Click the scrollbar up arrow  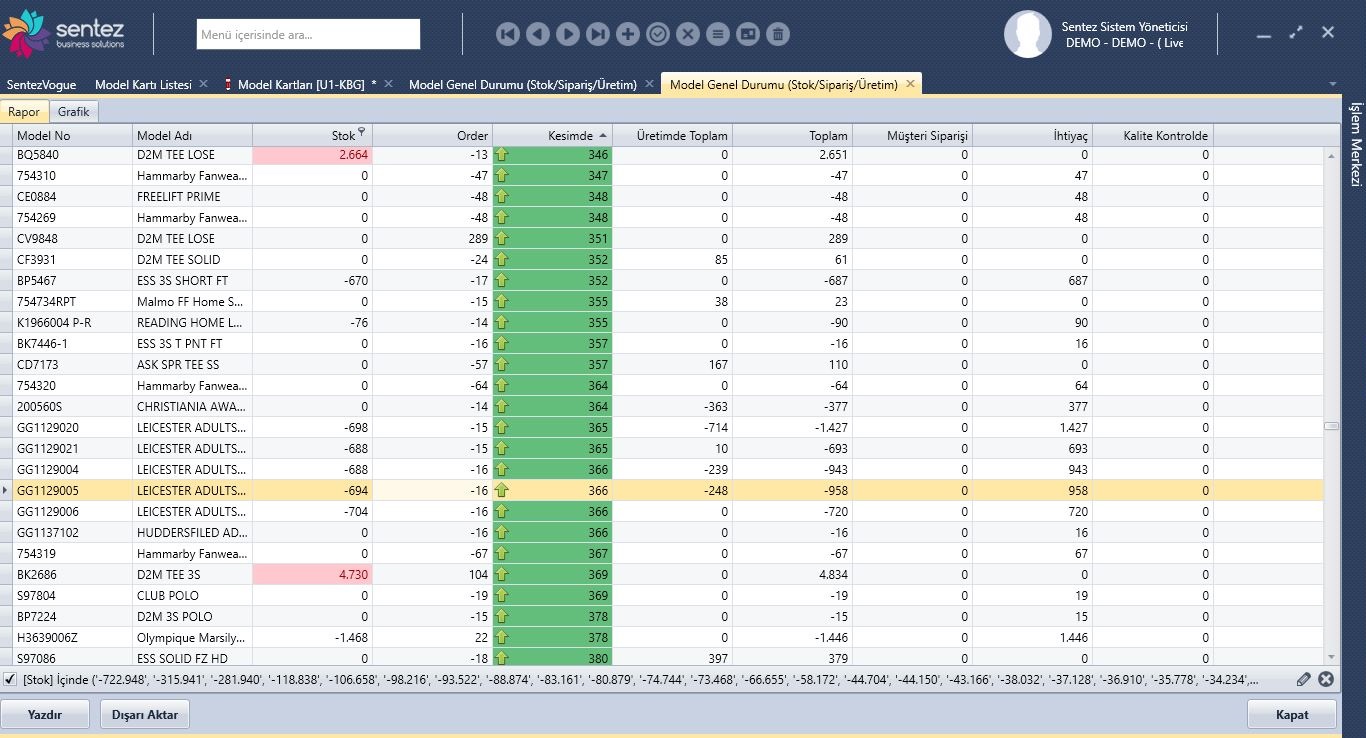point(1331,156)
